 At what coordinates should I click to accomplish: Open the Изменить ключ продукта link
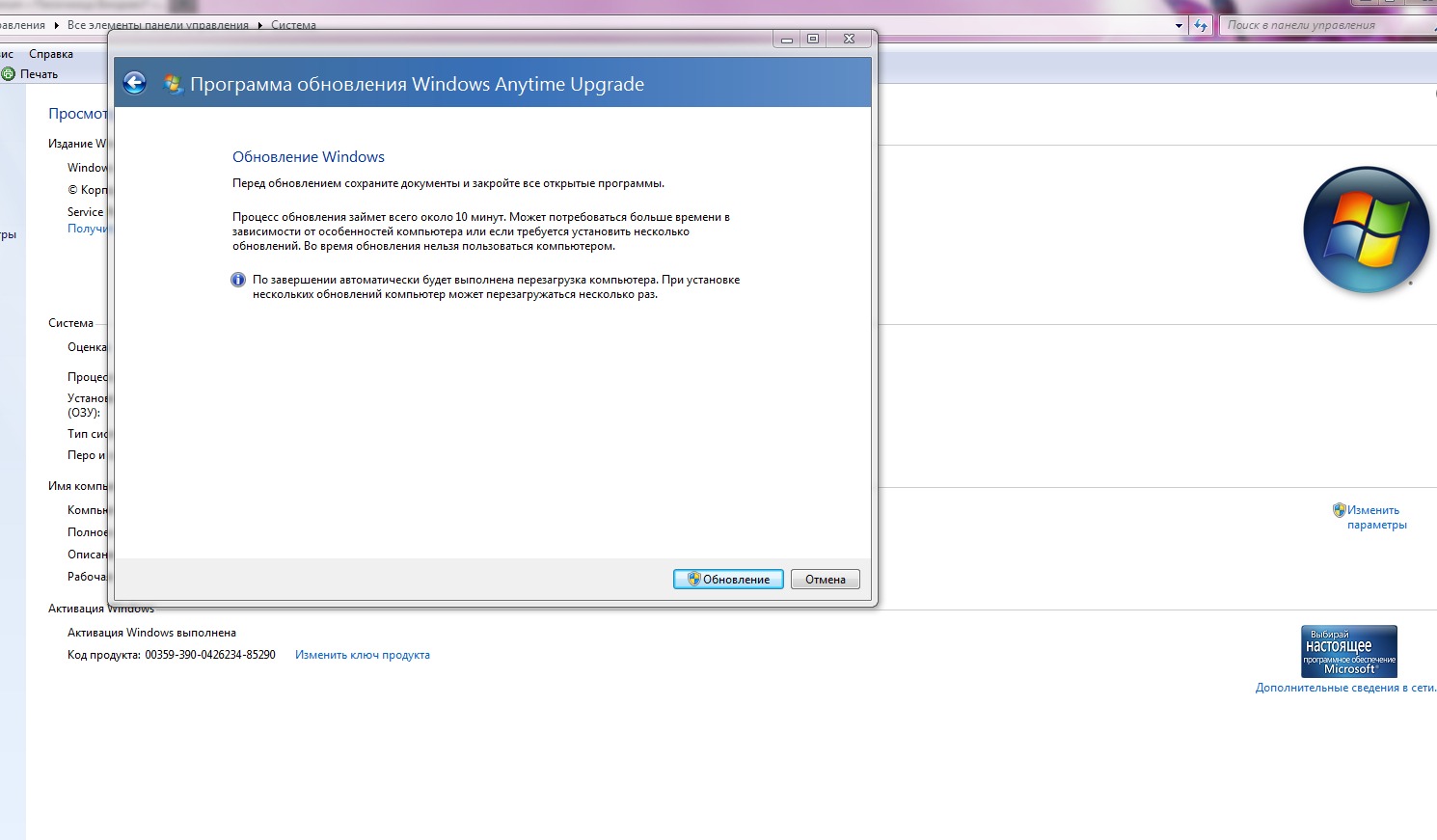click(x=363, y=655)
